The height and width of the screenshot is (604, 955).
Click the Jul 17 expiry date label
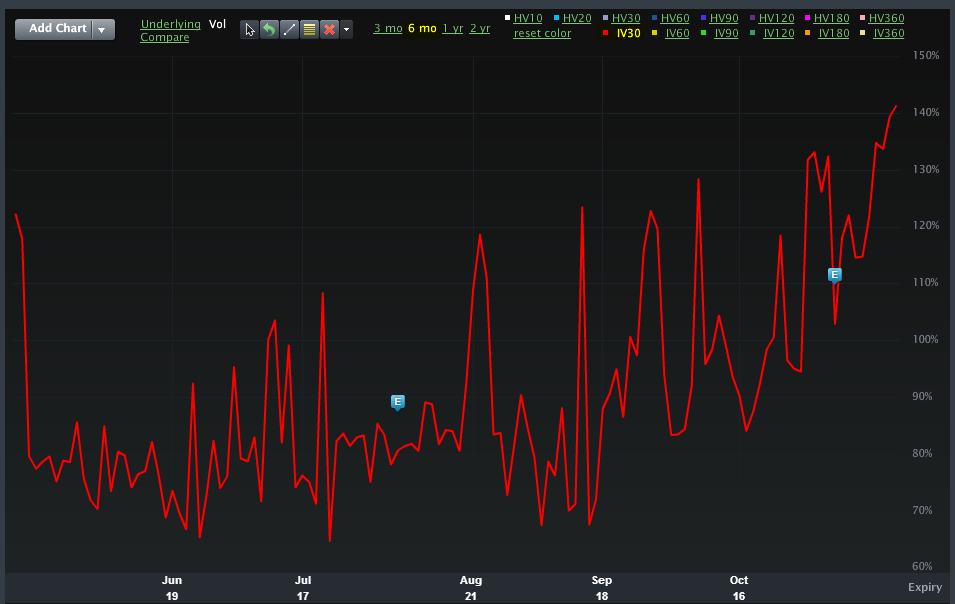click(303, 588)
